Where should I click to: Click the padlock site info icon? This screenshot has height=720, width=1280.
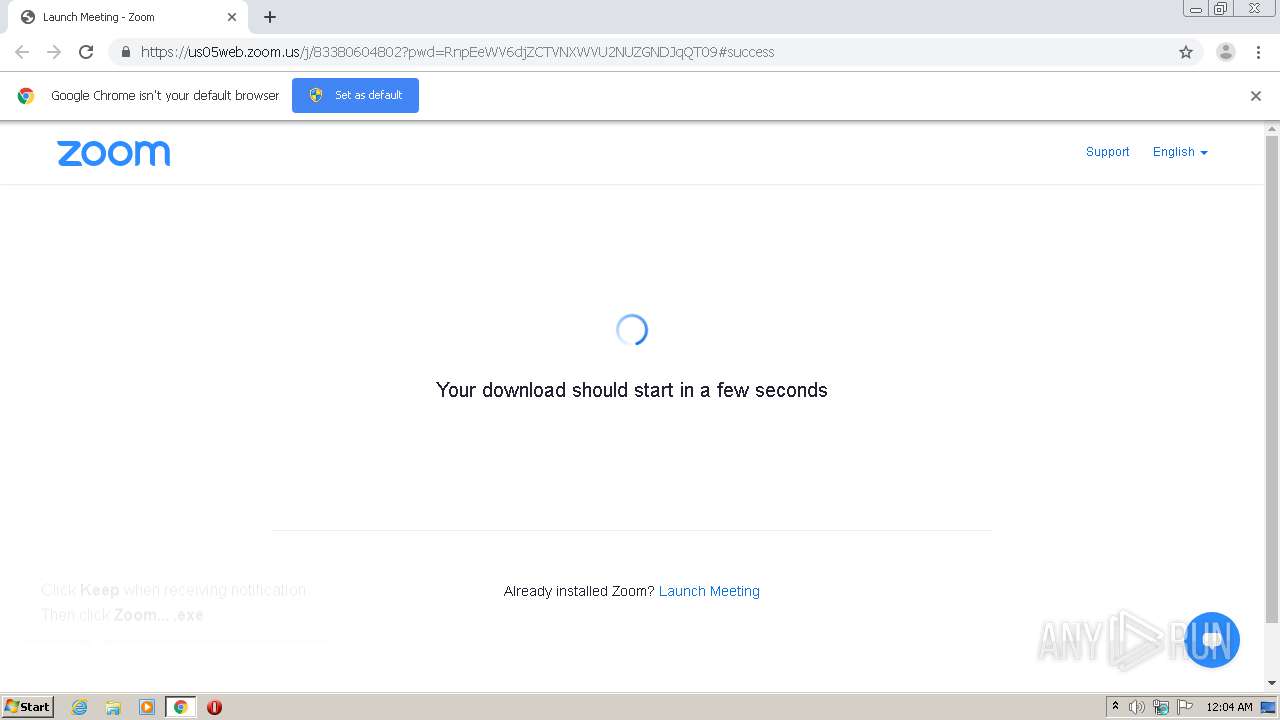[x=125, y=52]
